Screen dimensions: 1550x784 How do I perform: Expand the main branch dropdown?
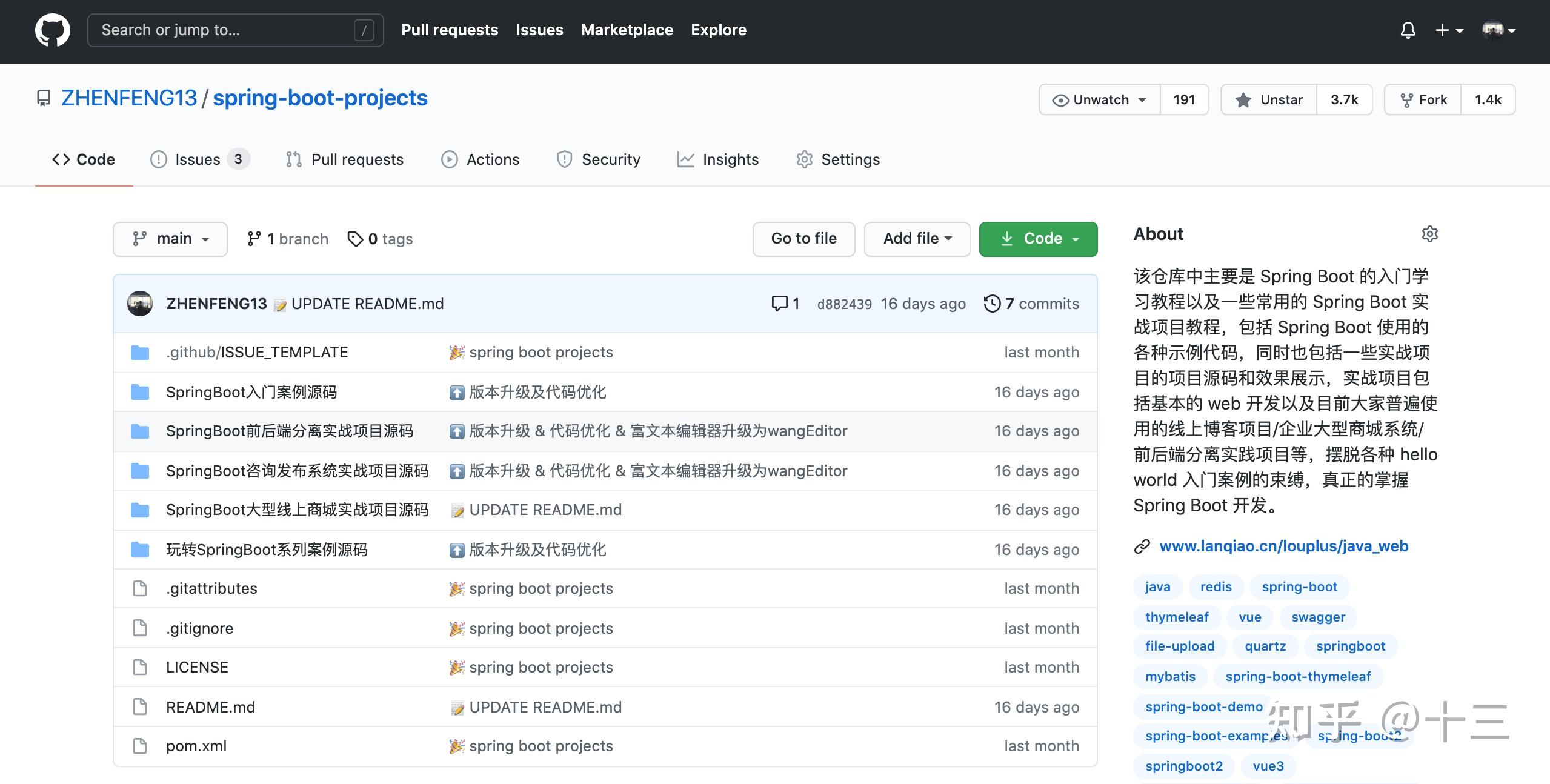pos(170,239)
